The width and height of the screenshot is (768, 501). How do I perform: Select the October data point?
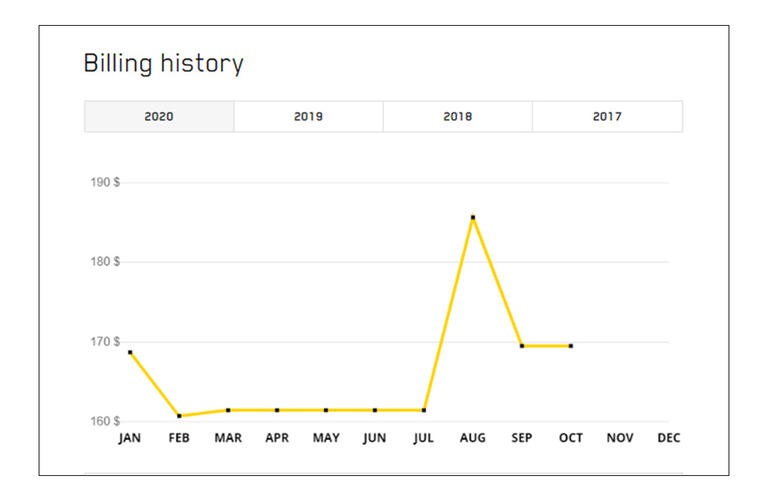click(571, 346)
